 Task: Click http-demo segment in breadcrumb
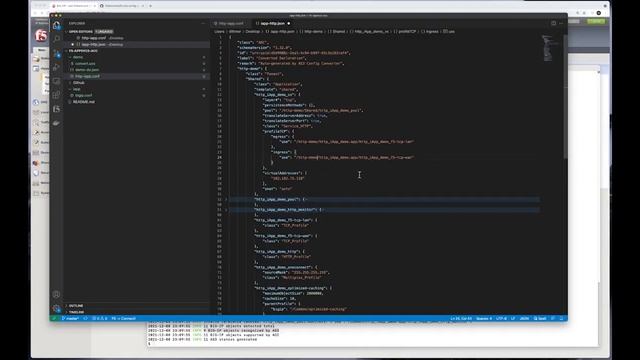(x=311, y=31)
